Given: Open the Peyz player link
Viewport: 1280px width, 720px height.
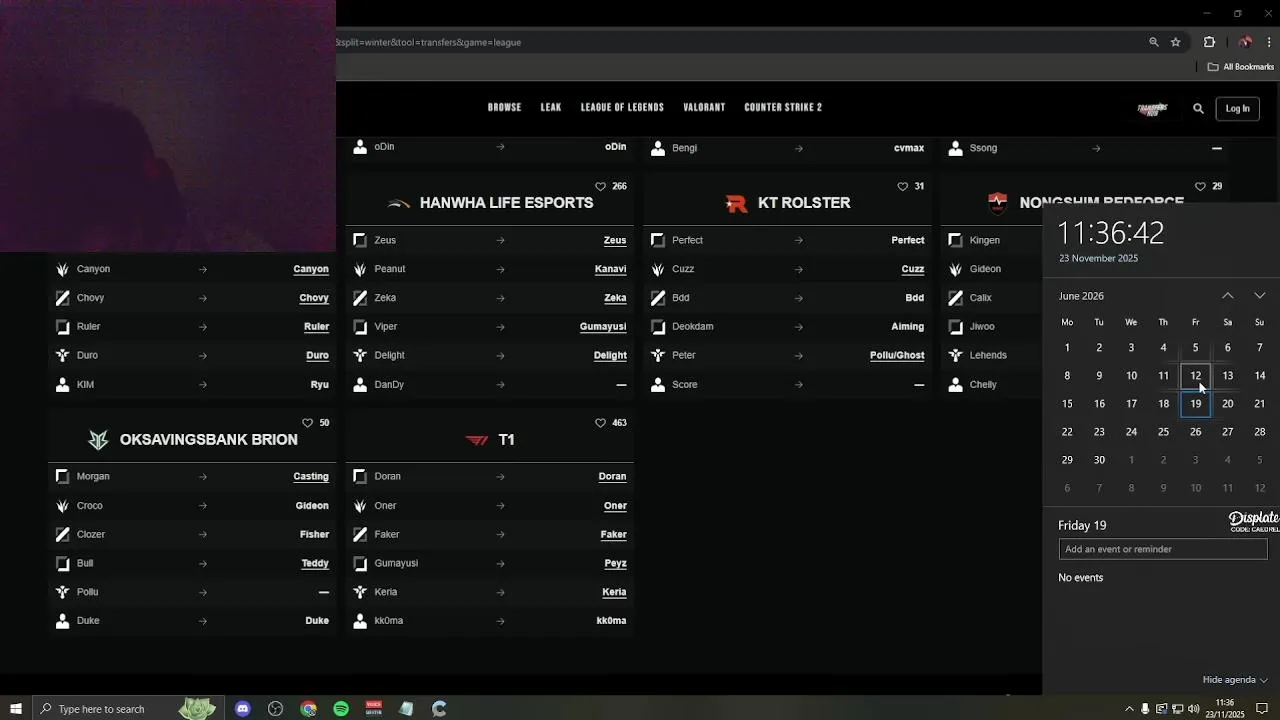Looking at the screenshot, I should 615,563.
